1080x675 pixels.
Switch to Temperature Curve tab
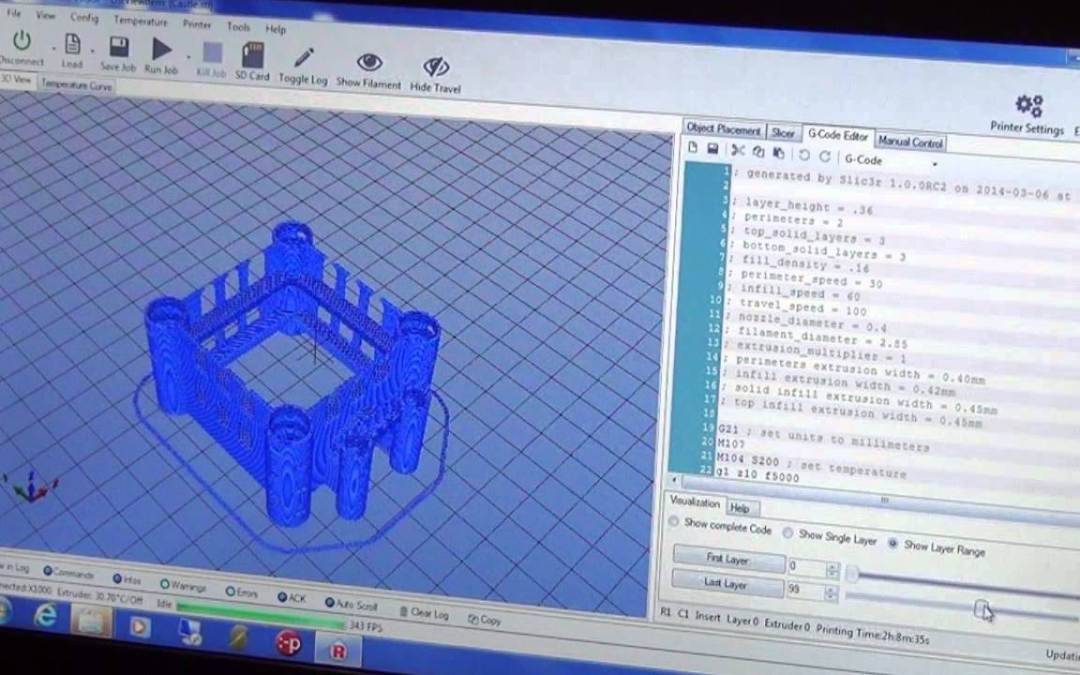76,85
